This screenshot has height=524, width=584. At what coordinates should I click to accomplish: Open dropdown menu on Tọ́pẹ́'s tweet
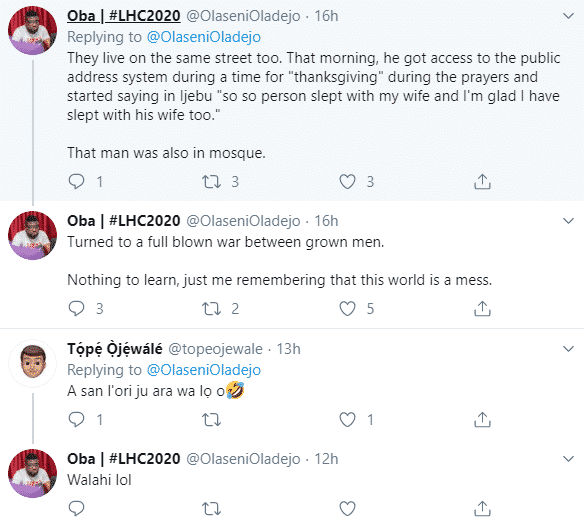[x=568, y=349]
